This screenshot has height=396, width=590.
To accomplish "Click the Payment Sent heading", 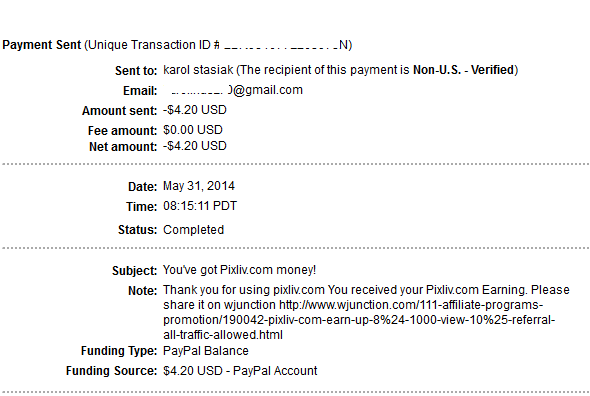I will pyautogui.click(x=42, y=45).
